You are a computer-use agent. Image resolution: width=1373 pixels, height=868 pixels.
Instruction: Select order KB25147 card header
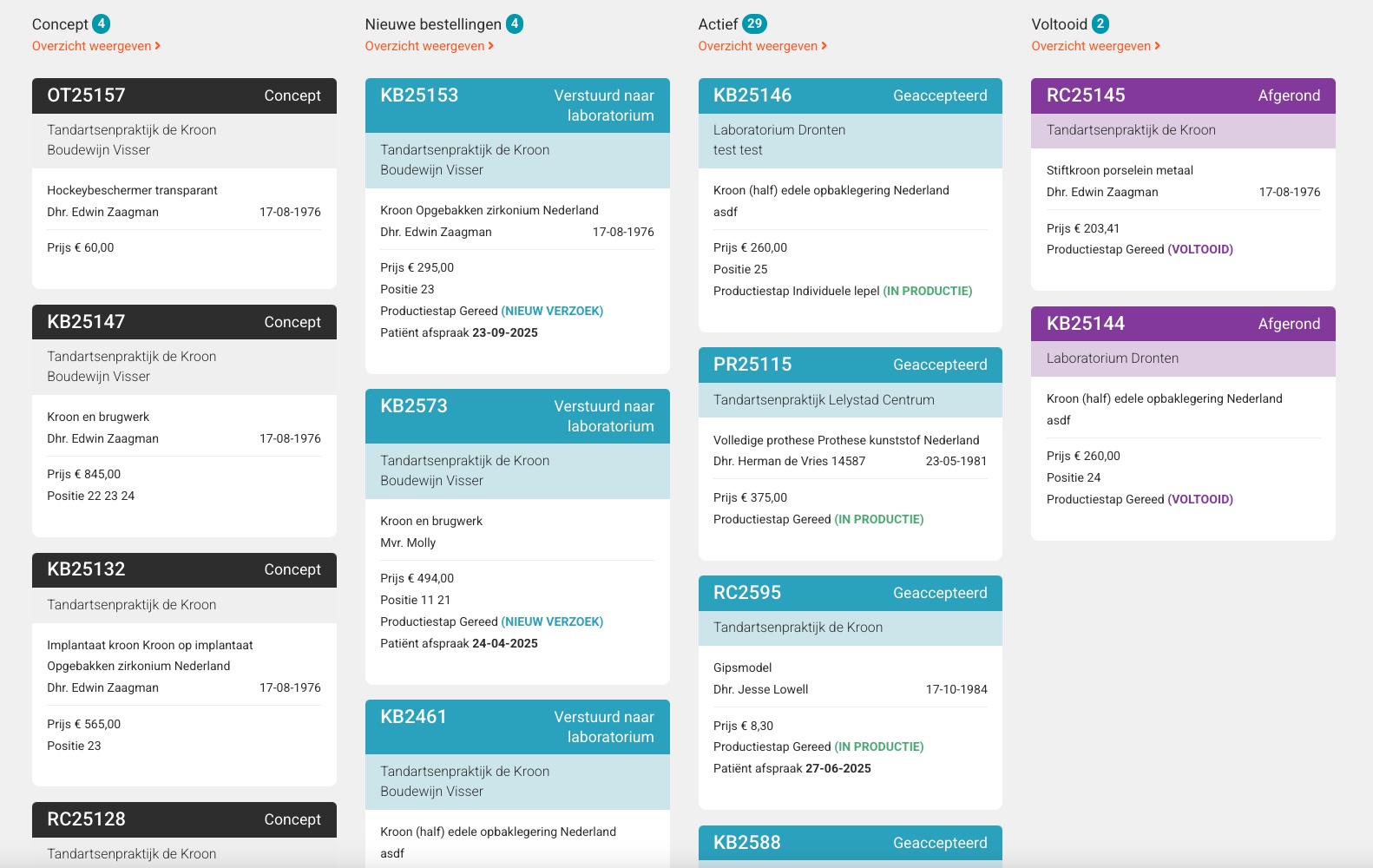click(x=184, y=322)
